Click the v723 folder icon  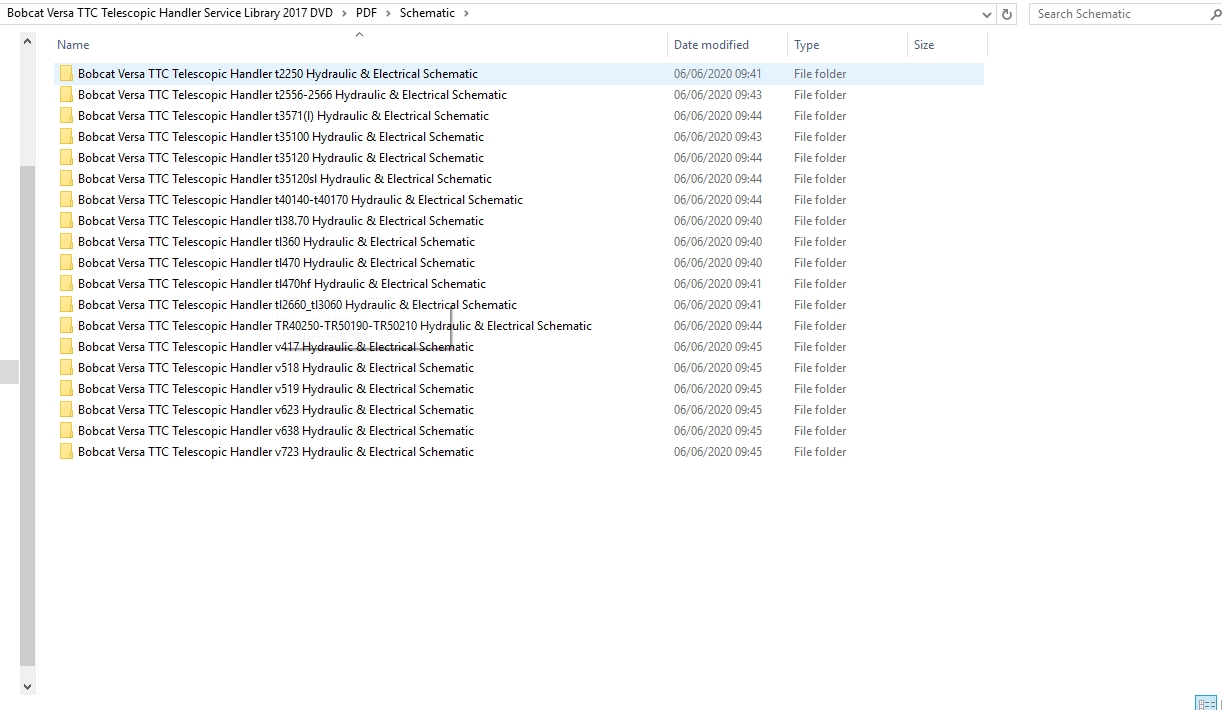click(66, 452)
